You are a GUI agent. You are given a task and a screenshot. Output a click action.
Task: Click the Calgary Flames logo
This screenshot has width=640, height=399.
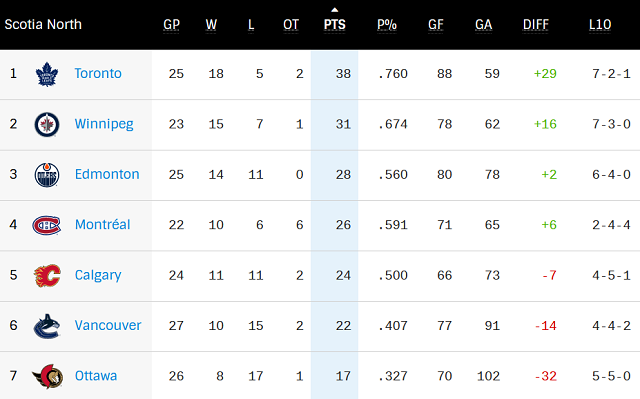pos(47,275)
